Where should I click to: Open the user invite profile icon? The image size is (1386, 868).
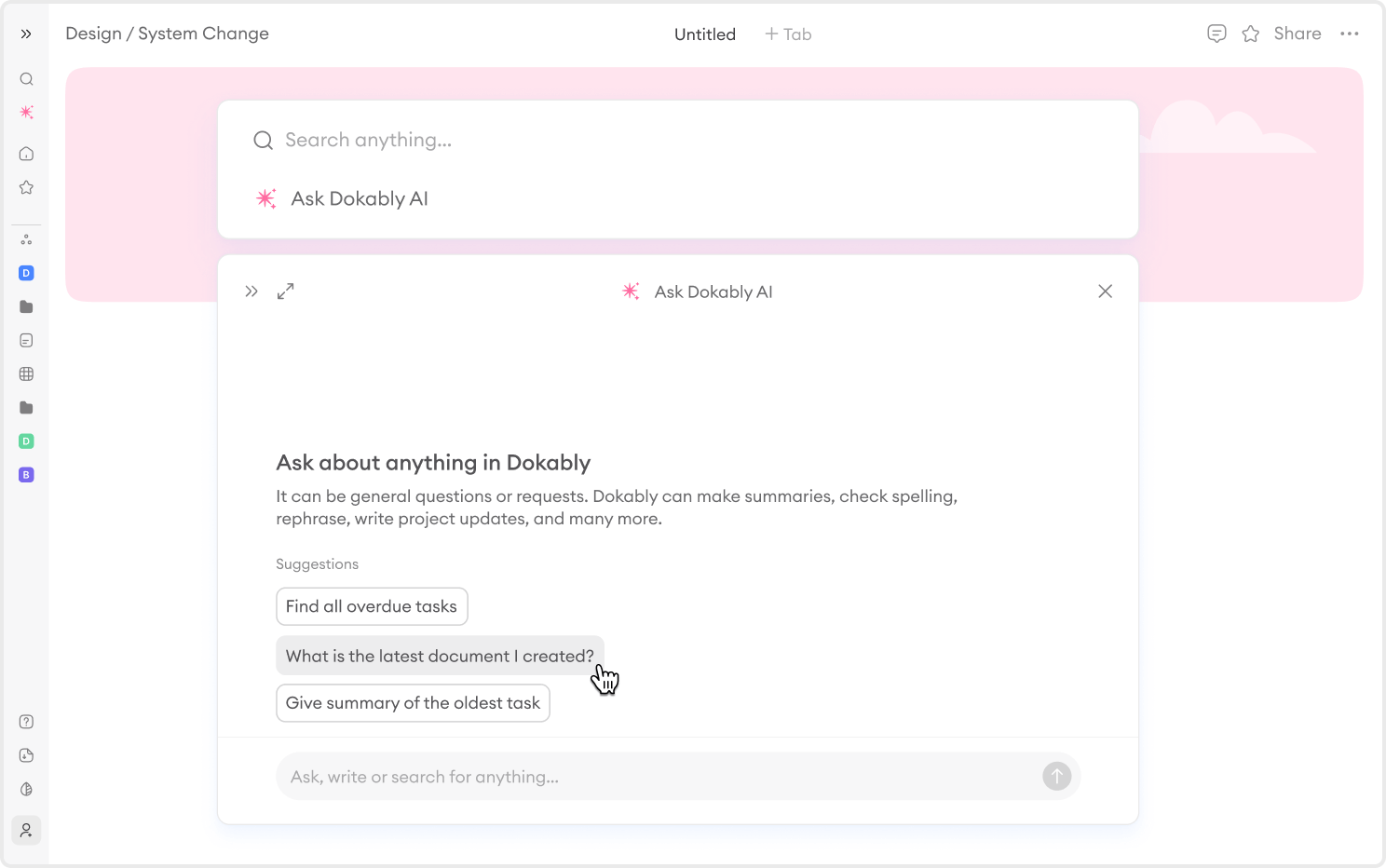click(x=26, y=830)
